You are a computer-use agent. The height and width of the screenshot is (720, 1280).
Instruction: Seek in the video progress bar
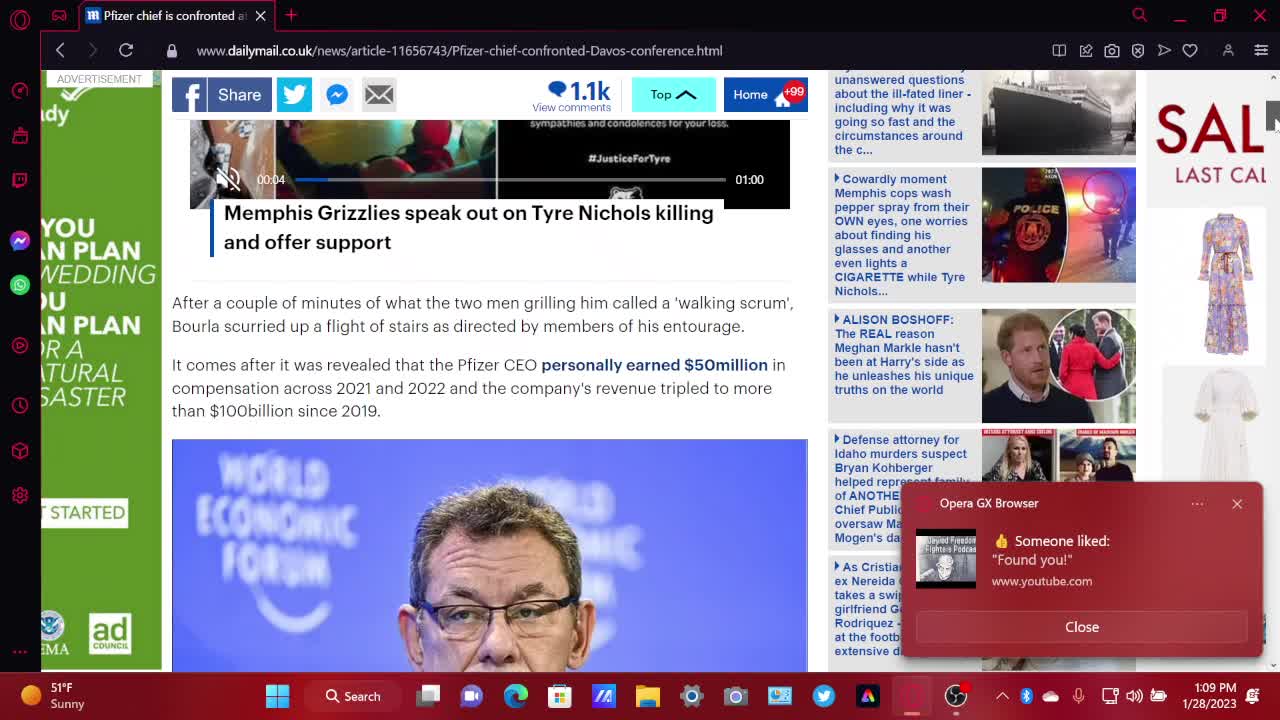[x=510, y=180]
